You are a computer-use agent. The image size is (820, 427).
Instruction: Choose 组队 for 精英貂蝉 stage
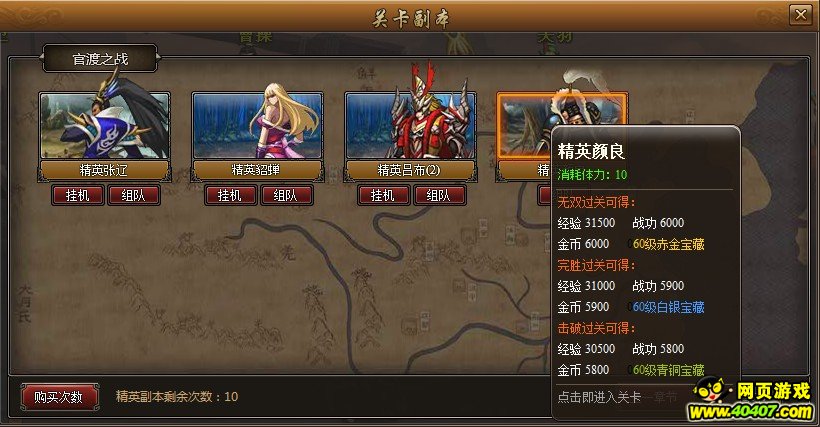[286, 195]
